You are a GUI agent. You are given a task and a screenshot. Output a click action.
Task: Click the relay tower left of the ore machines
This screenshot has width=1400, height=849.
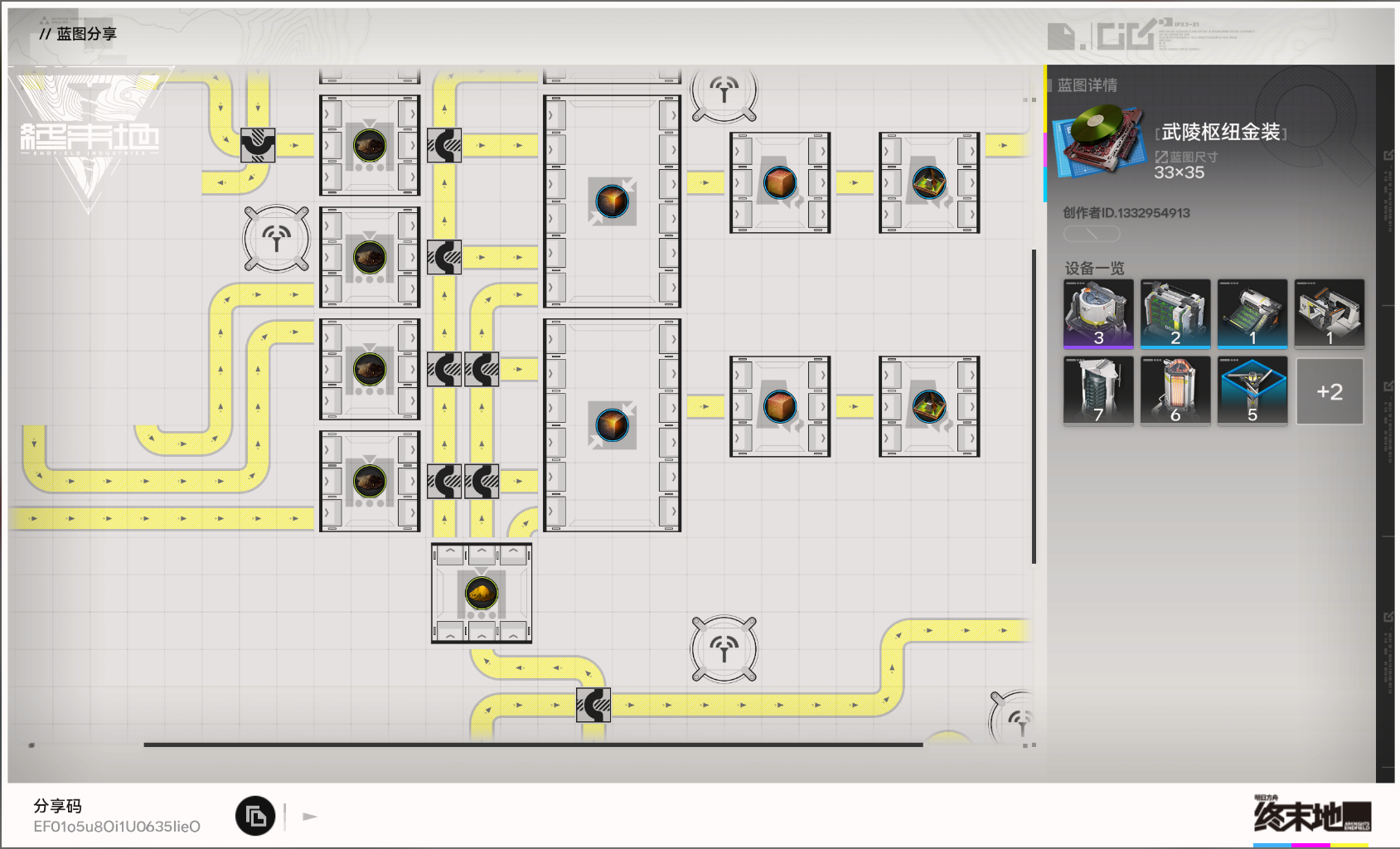tap(276, 239)
